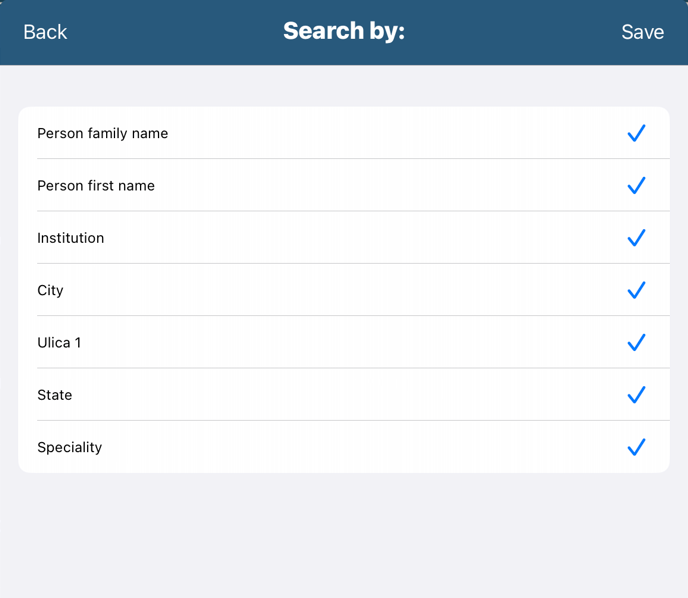Toggle the City checkmark off

pos(636,290)
